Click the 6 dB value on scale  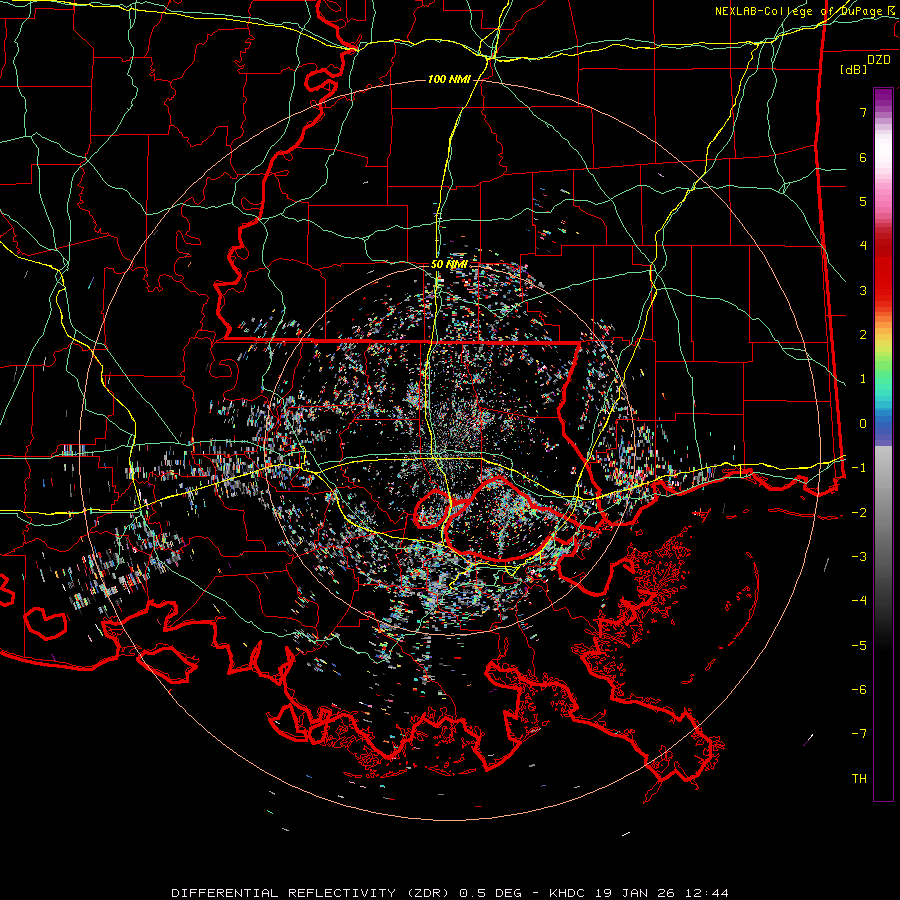(x=863, y=157)
